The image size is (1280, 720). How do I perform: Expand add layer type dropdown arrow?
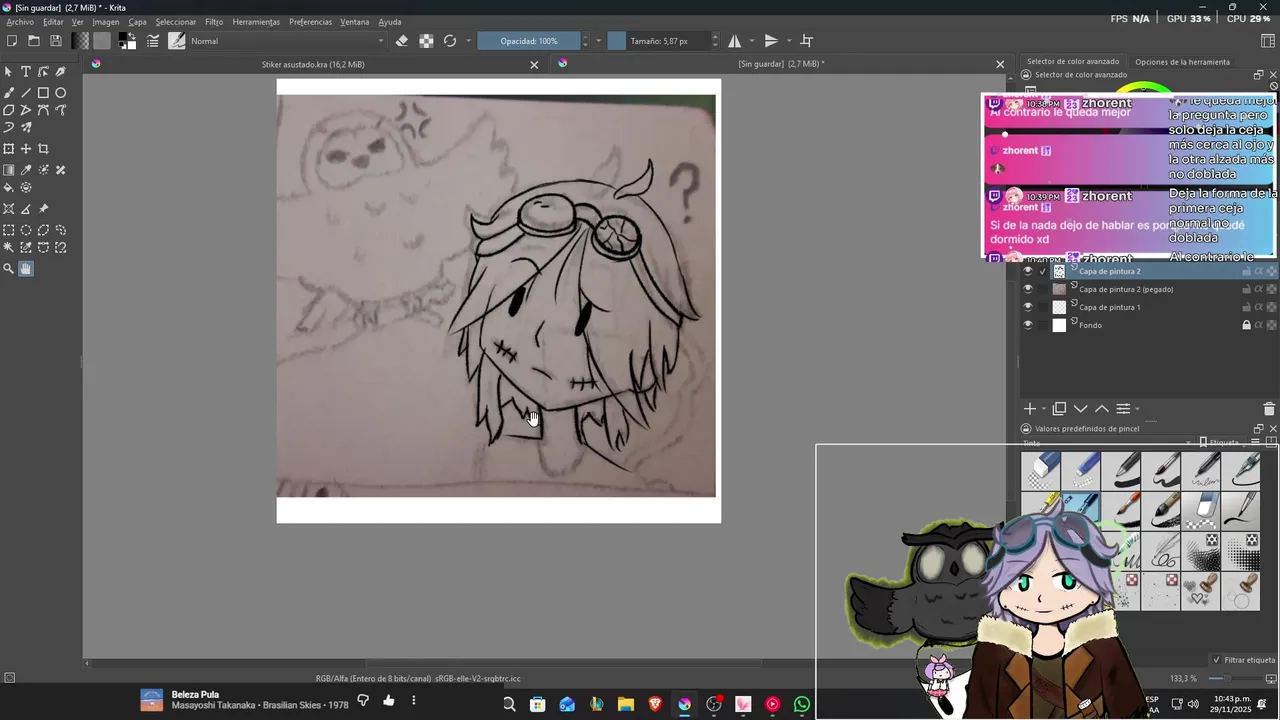[1044, 409]
